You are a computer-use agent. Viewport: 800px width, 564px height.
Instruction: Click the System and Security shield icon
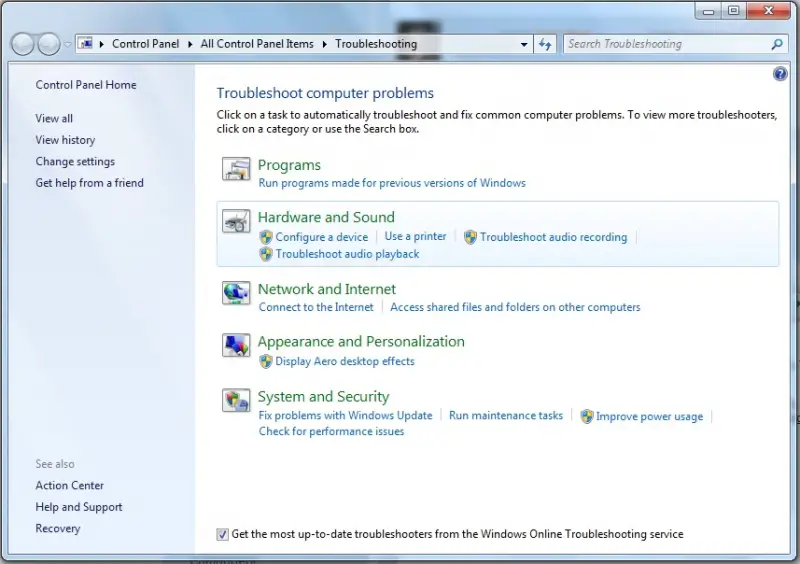[236, 400]
